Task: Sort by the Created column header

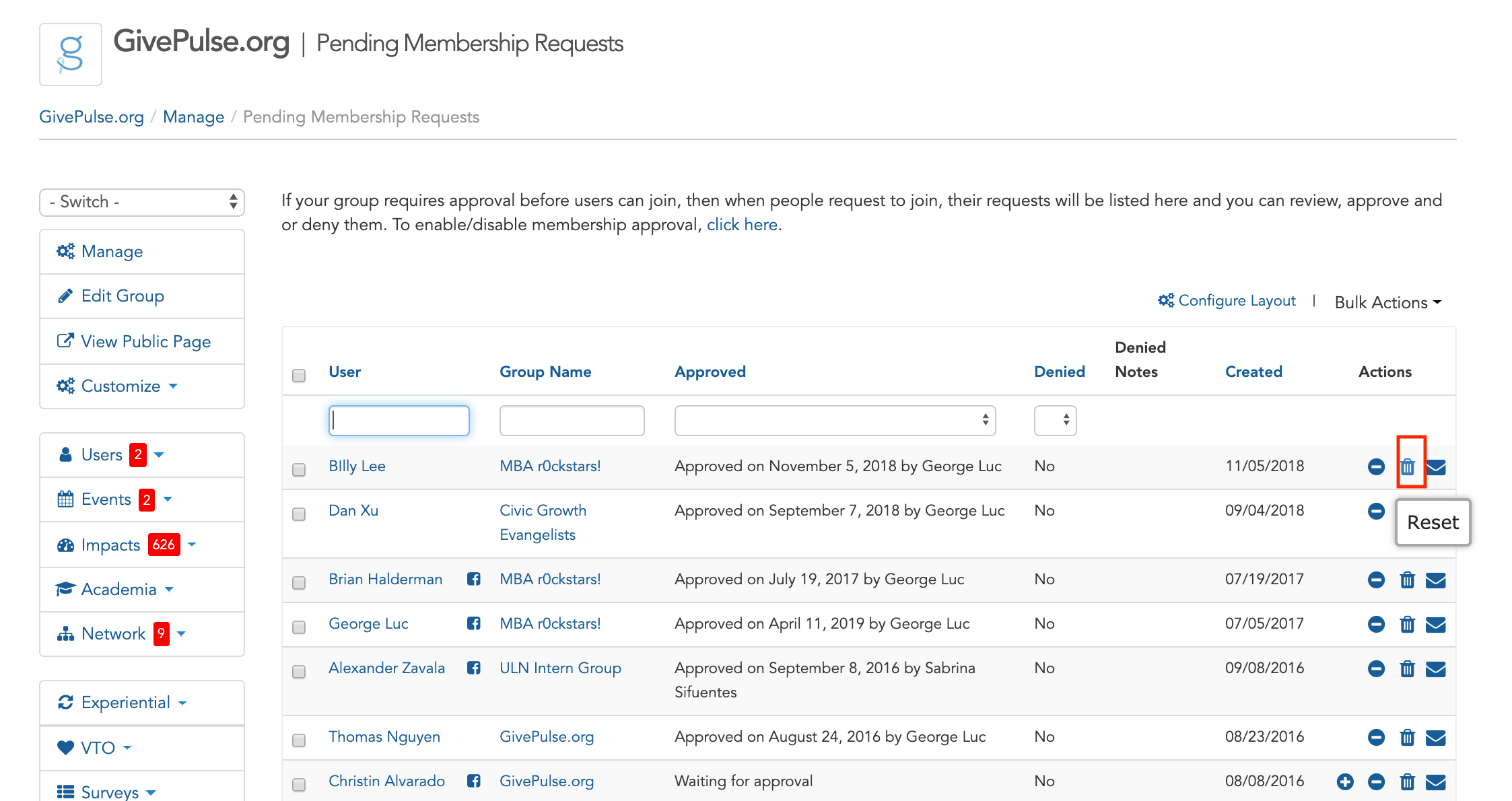Action: pos(1253,372)
